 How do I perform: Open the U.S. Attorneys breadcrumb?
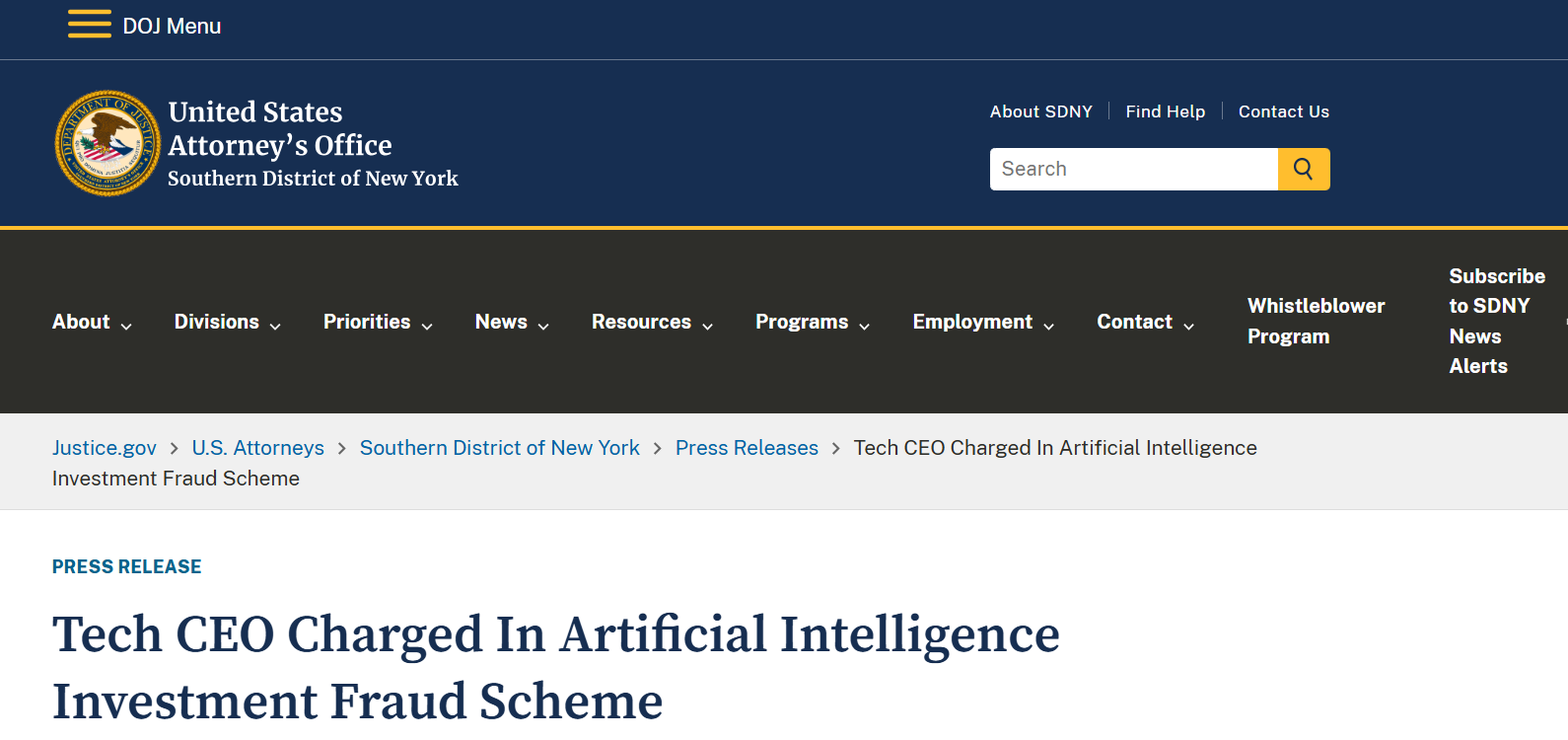point(257,448)
